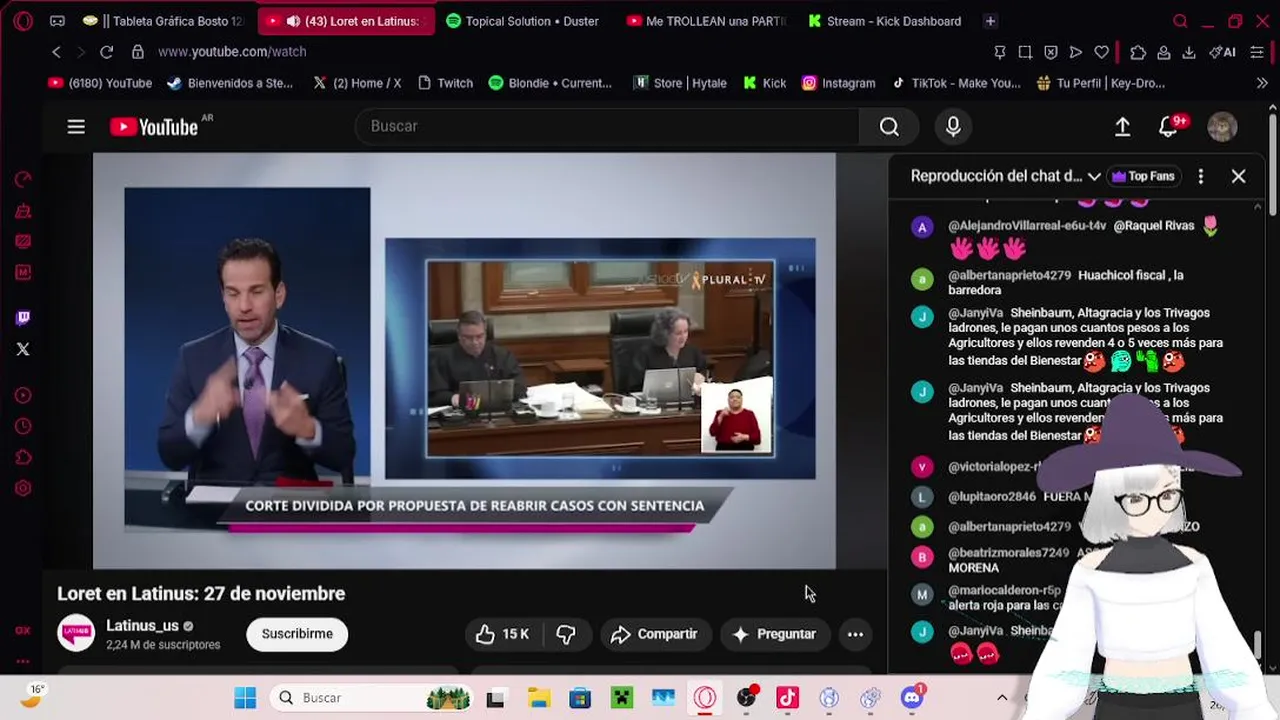Open the (6180) YouTube bookmark

[100, 83]
